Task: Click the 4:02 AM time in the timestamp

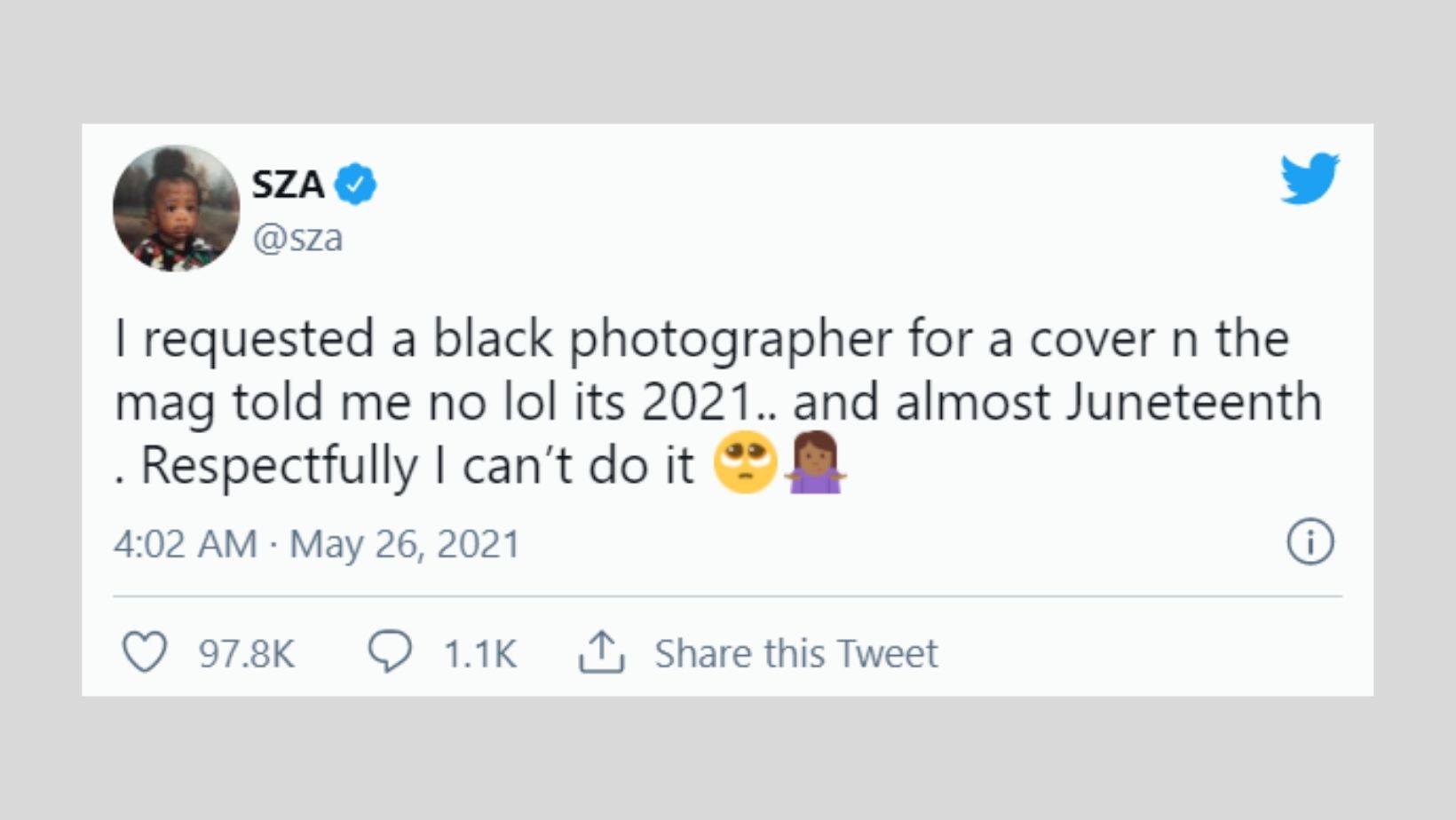Action: coord(185,544)
